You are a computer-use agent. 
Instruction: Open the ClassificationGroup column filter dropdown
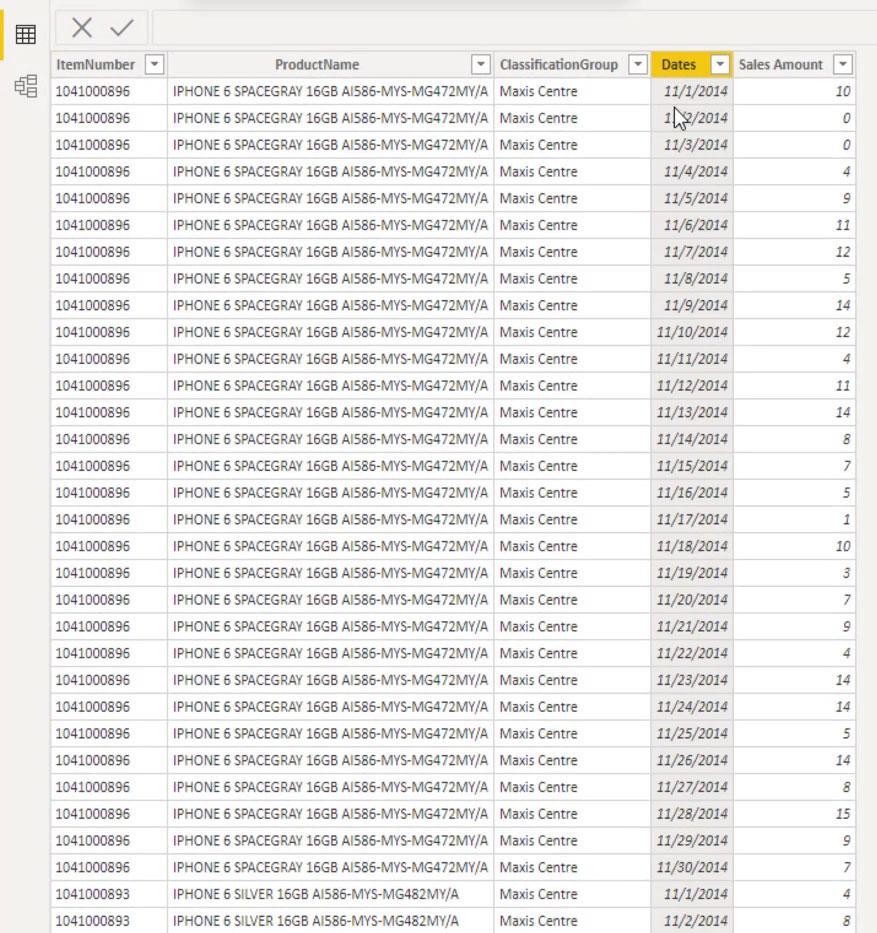pyautogui.click(x=638, y=64)
